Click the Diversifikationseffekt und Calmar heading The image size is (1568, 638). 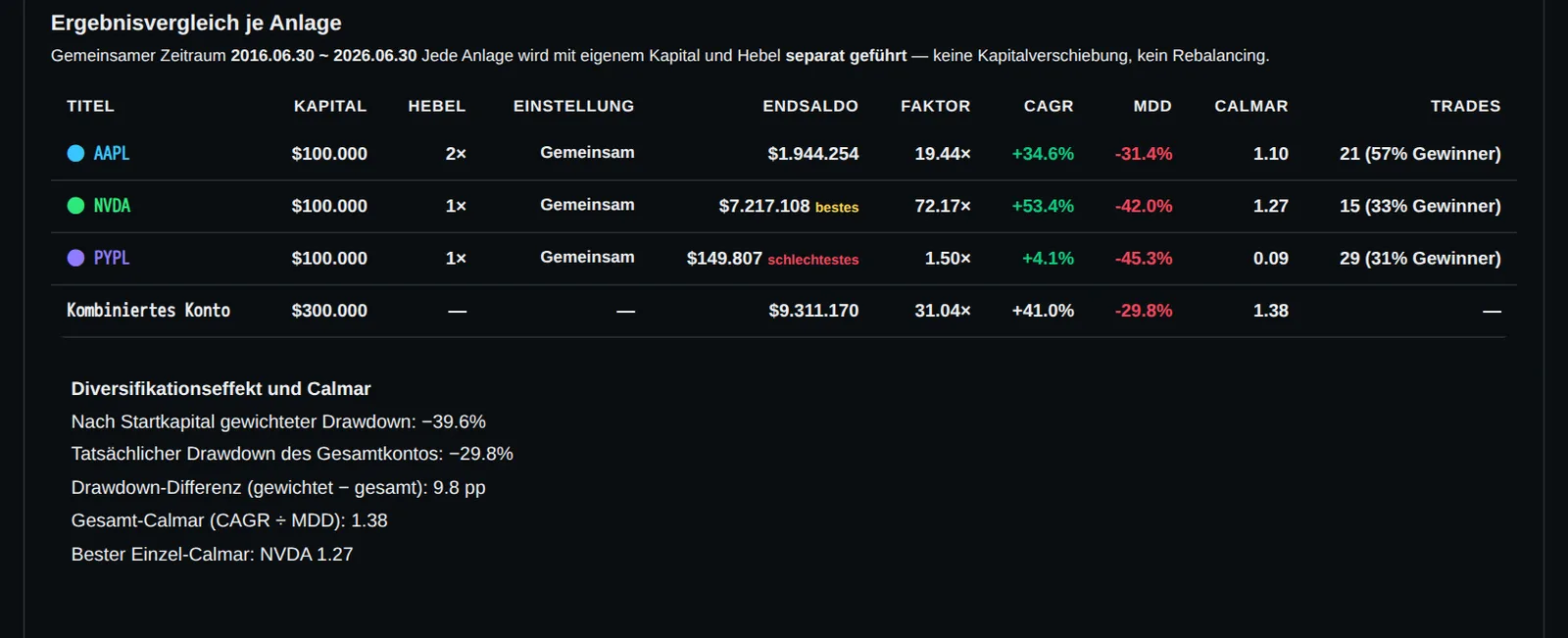220,389
